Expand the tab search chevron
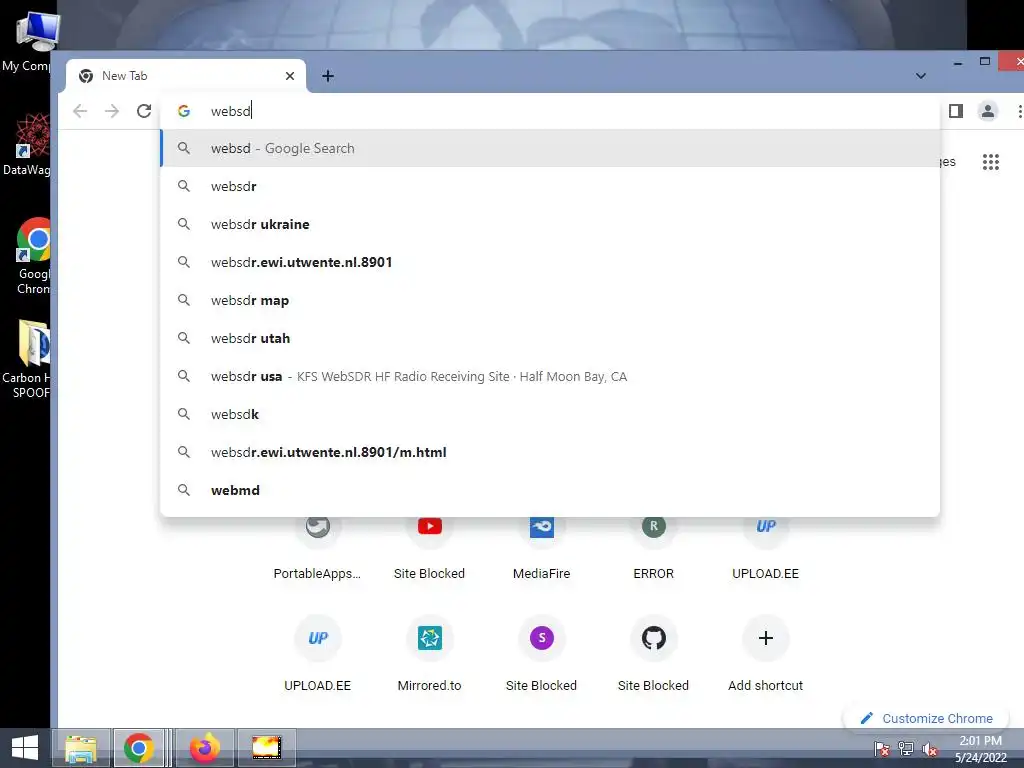1024x768 pixels. click(921, 76)
